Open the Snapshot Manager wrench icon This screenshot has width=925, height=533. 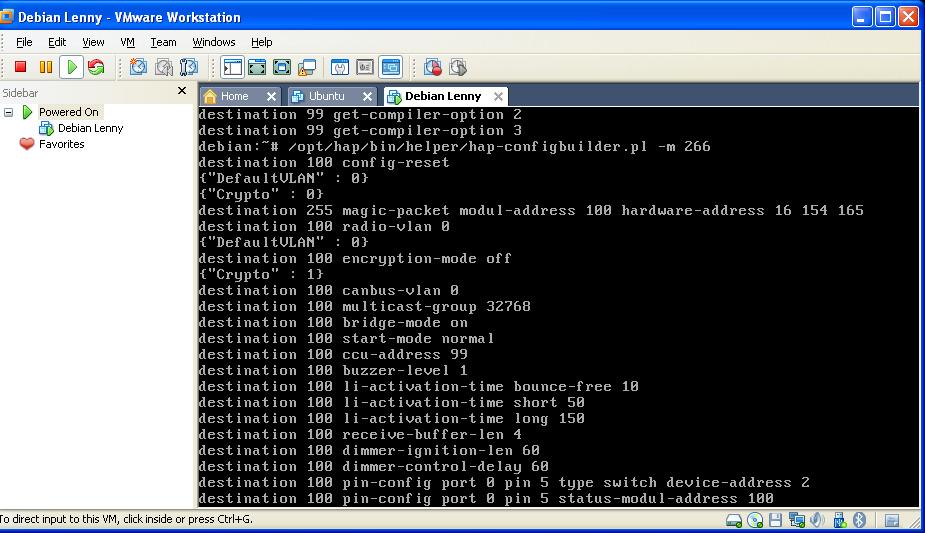click(188, 67)
